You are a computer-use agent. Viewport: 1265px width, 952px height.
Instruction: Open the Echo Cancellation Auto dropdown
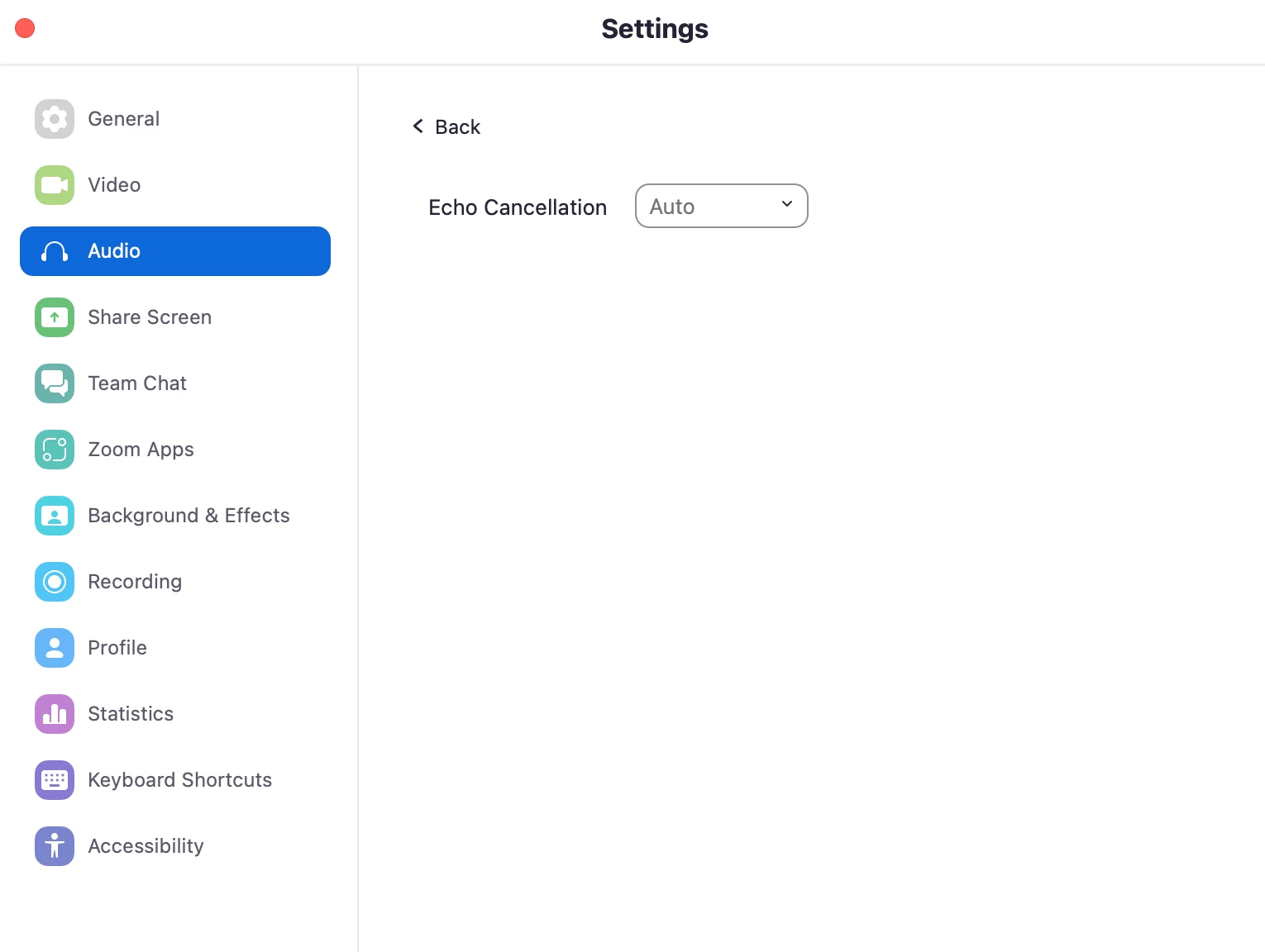721,206
